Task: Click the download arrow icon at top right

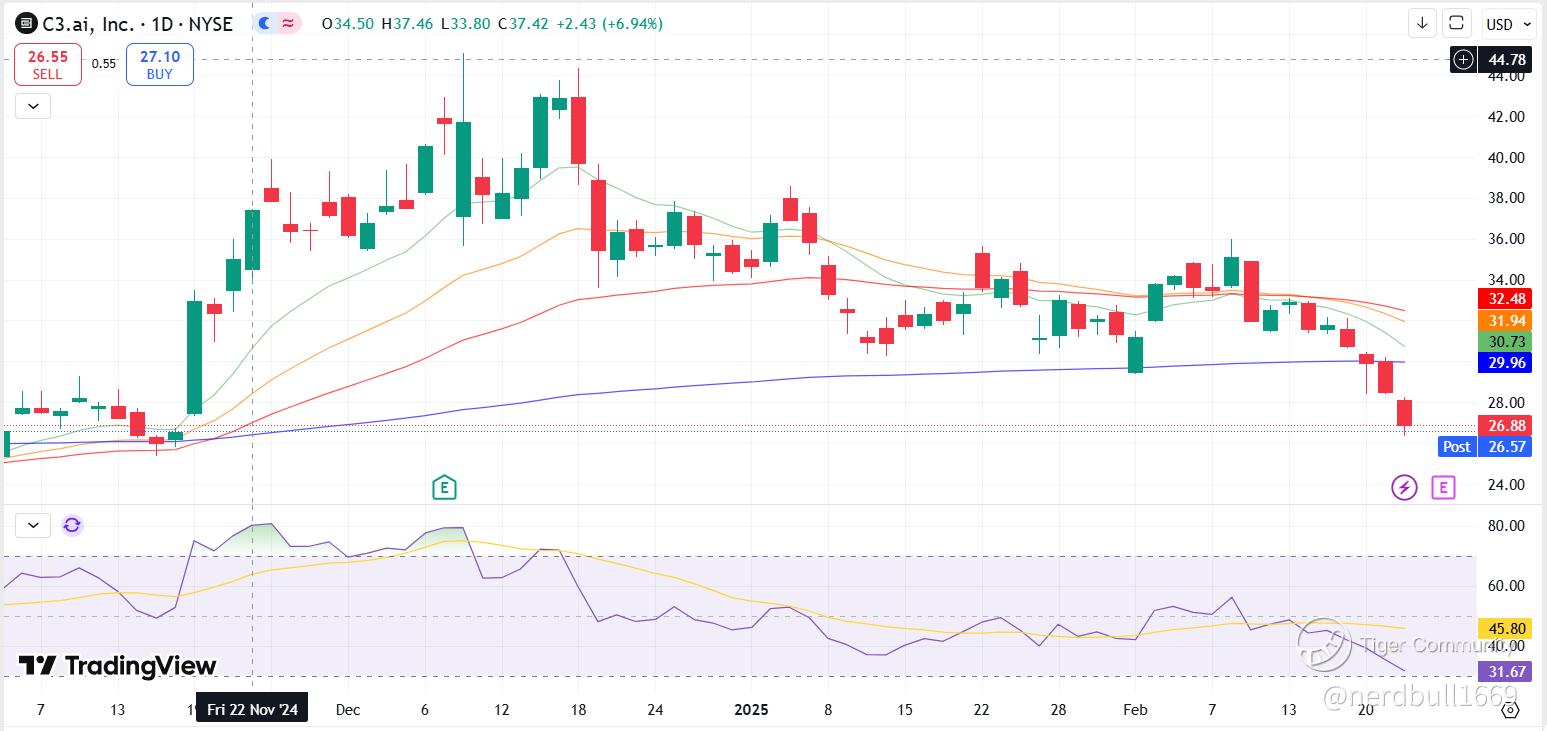Action: point(1422,23)
